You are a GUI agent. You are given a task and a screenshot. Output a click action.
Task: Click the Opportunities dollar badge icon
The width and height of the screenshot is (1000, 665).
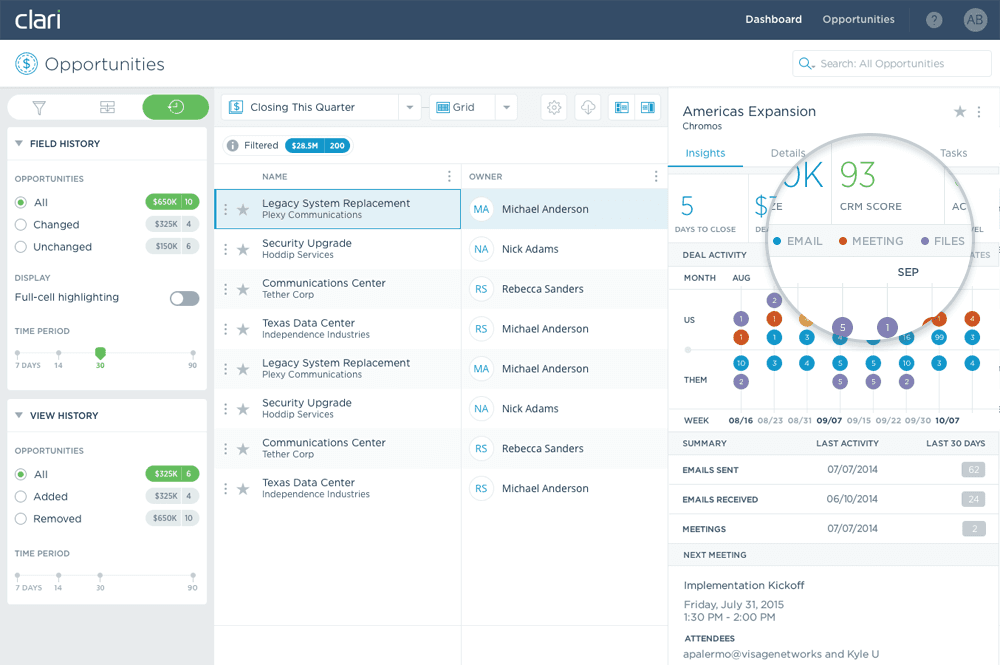[x=28, y=64]
